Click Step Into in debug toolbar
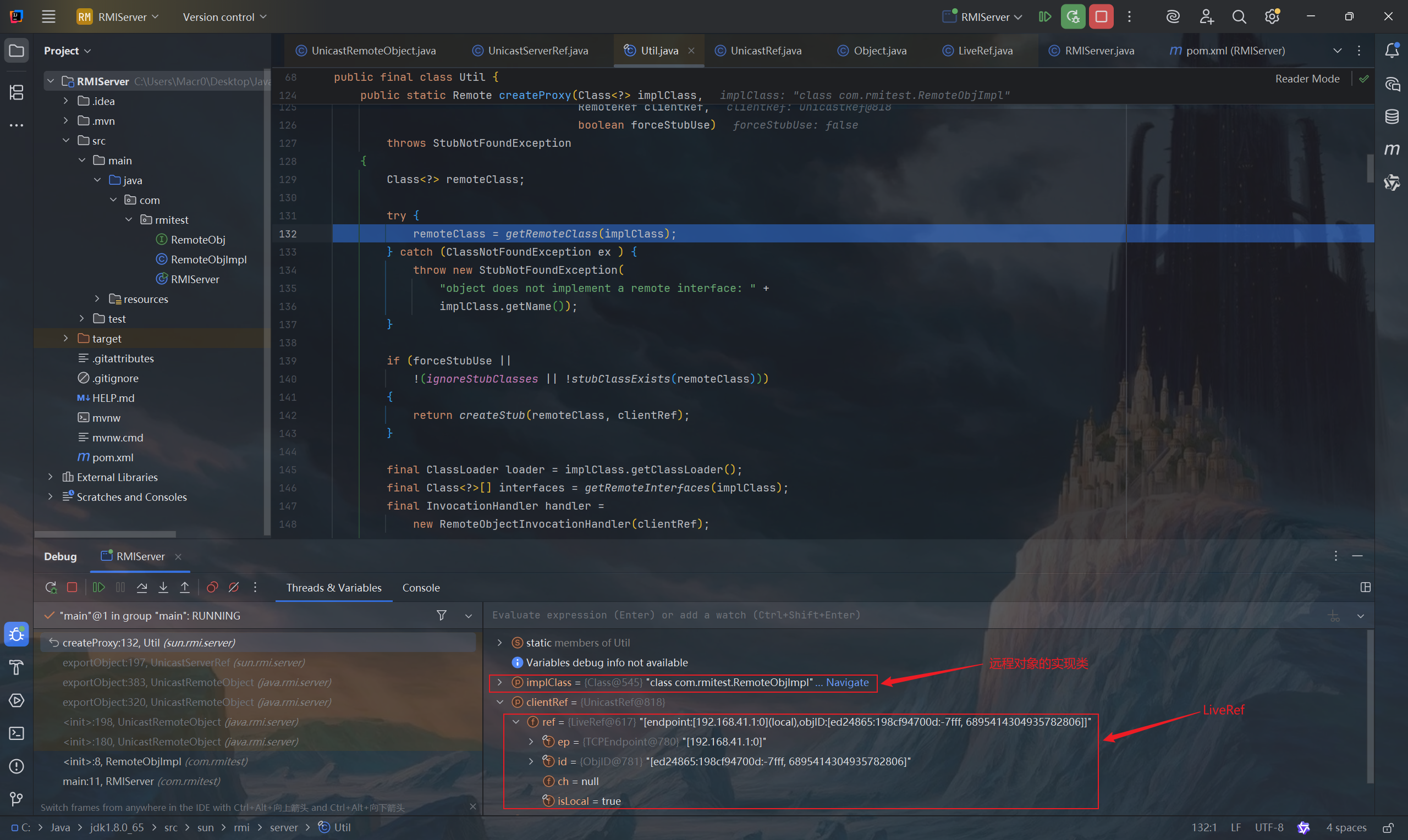Viewport: 1408px width, 840px height. pos(163,587)
